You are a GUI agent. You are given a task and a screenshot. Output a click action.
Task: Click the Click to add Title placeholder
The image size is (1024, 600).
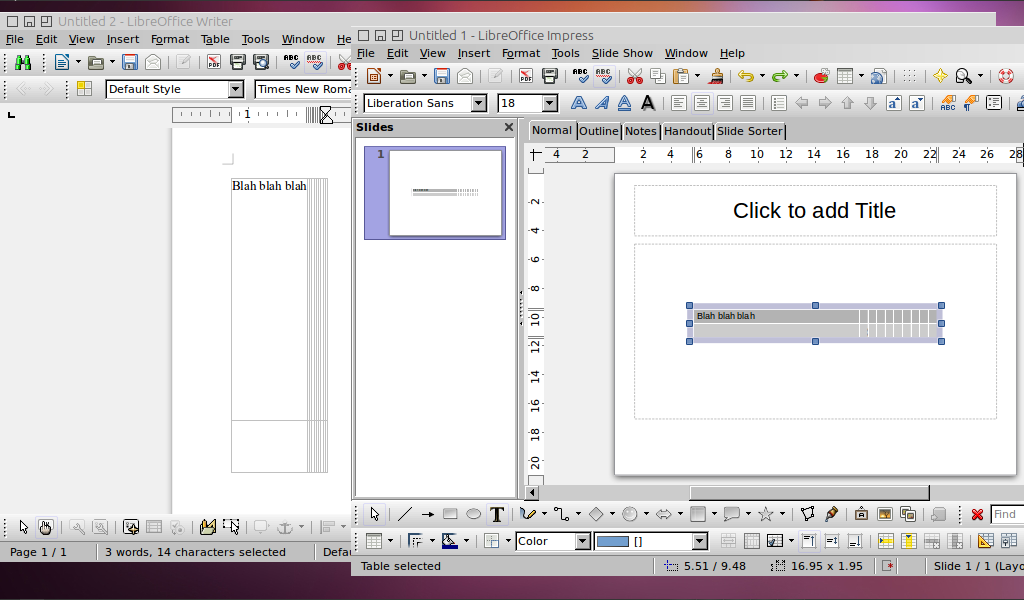(815, 210)
